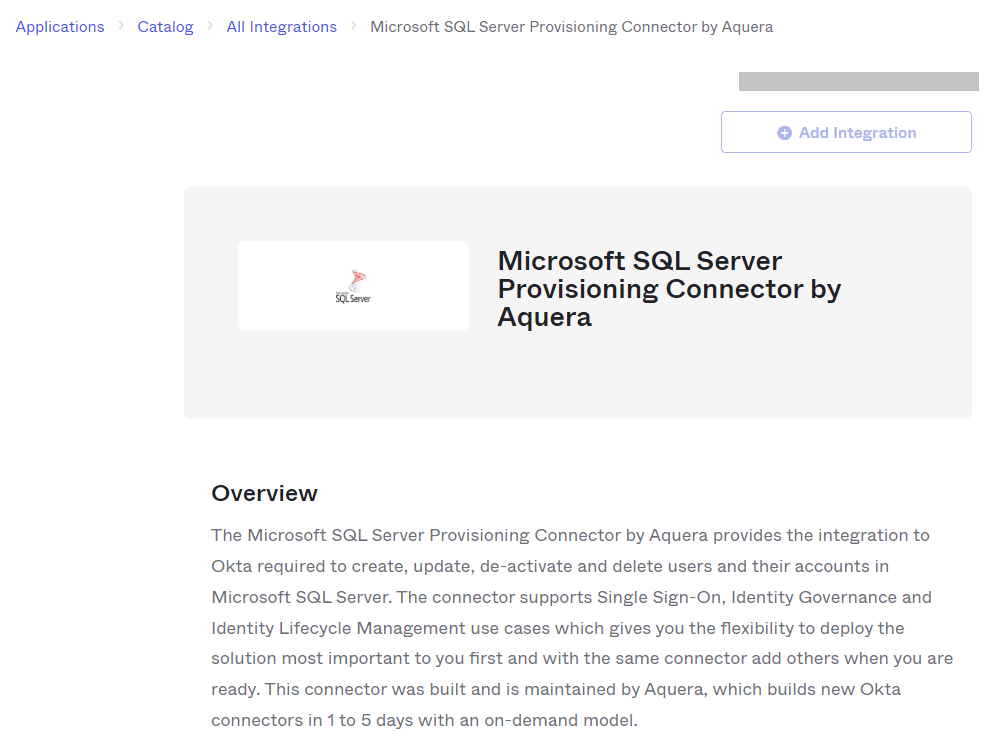Click the overview line starting "The Microsoft SQL Server"
This screenshot has width=1003, height=750.
click(570, 535)
